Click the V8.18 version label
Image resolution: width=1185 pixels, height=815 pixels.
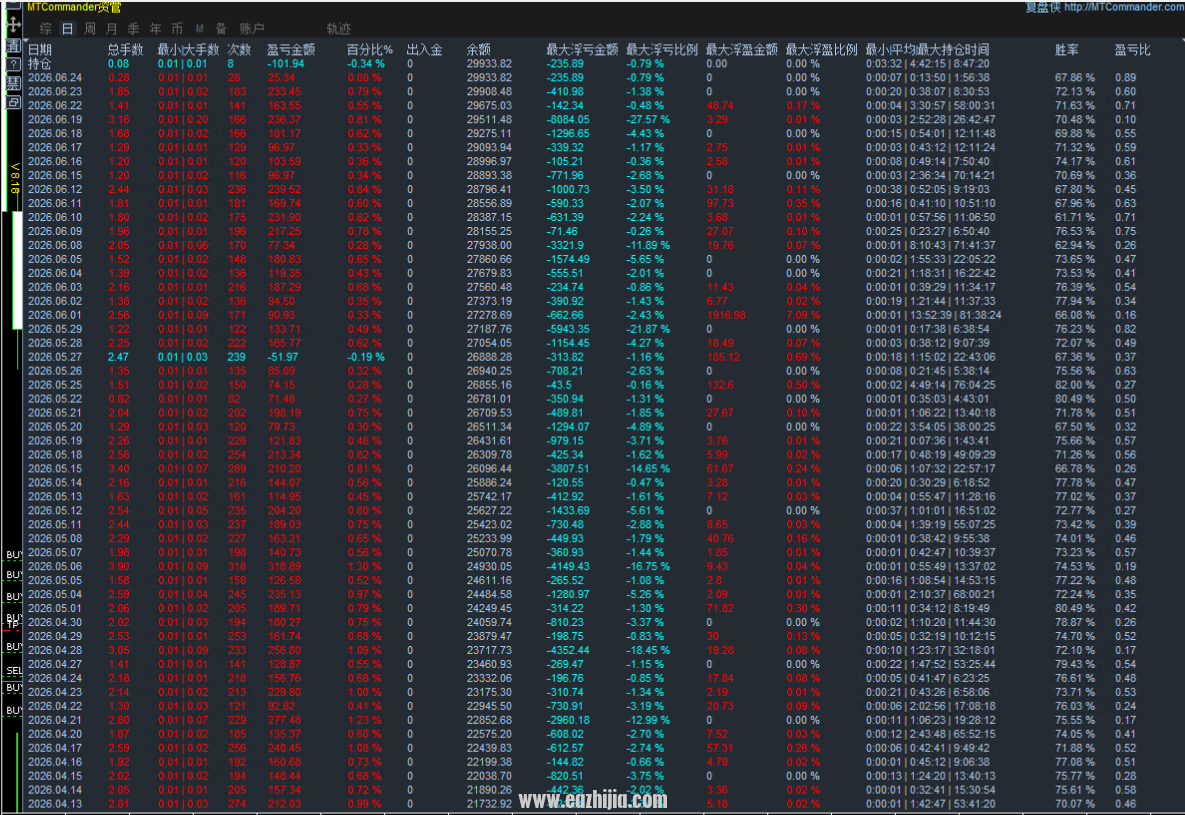click(x=14, y=178)
